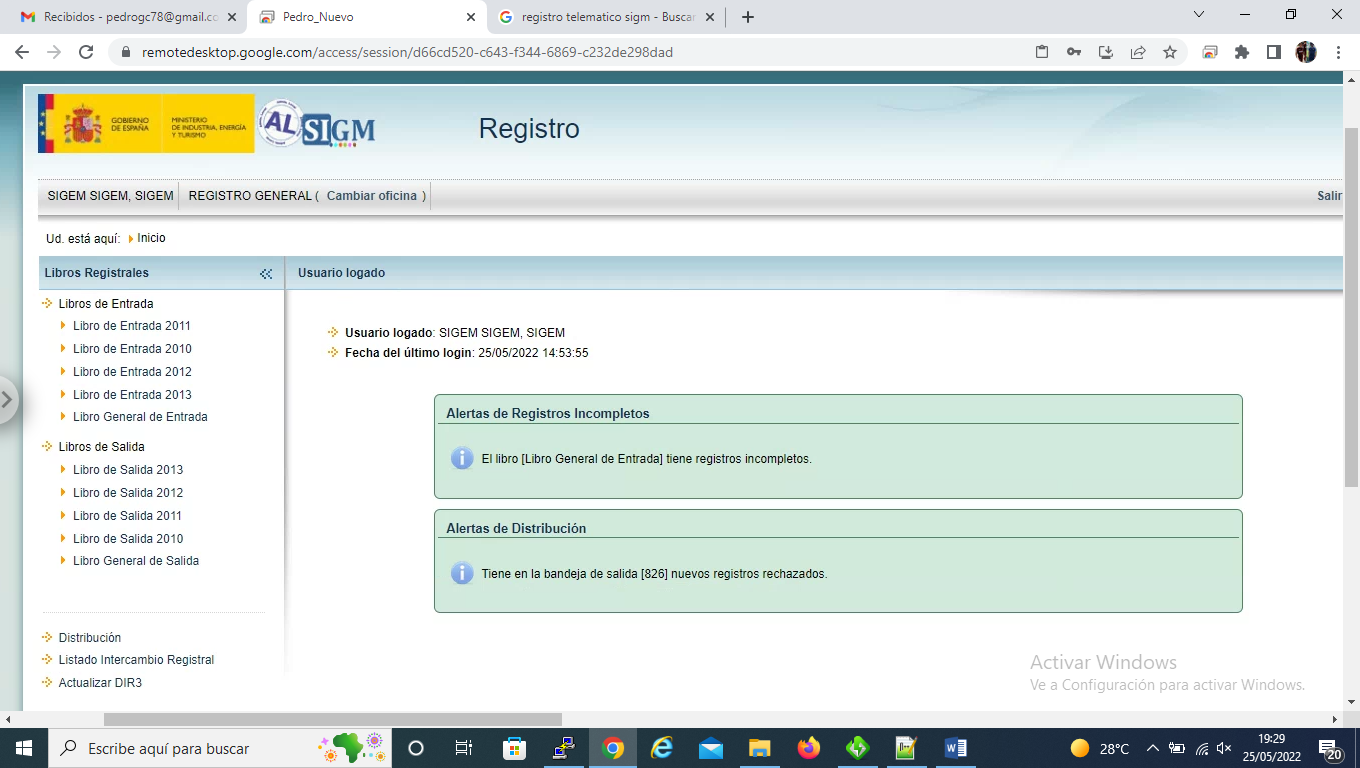Click the horizontal scrollbar at the bottom
Viewport: 1360px width, 768px height.
[x=332, y=719]
